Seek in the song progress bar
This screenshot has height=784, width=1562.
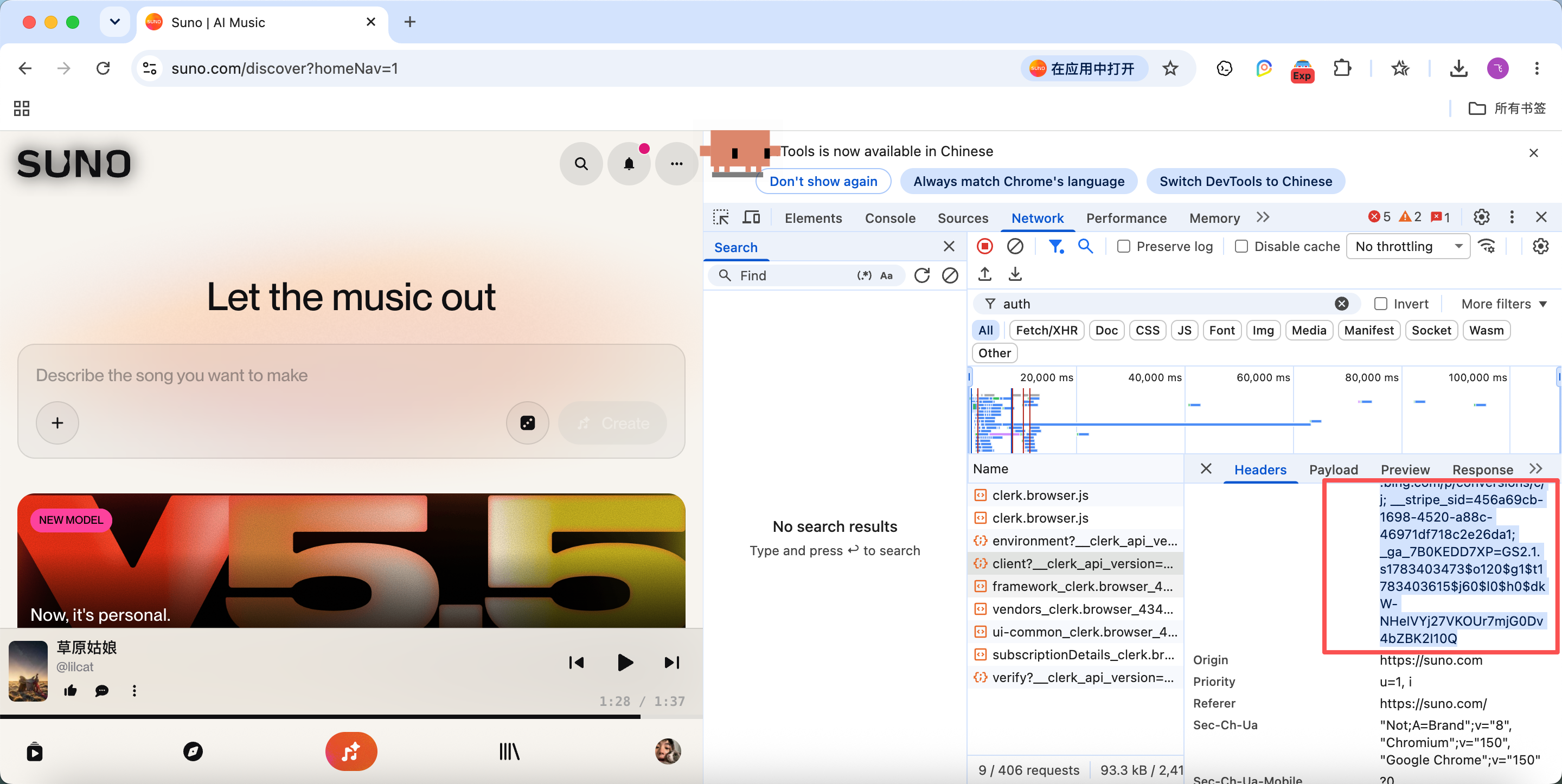pos(351,717)
